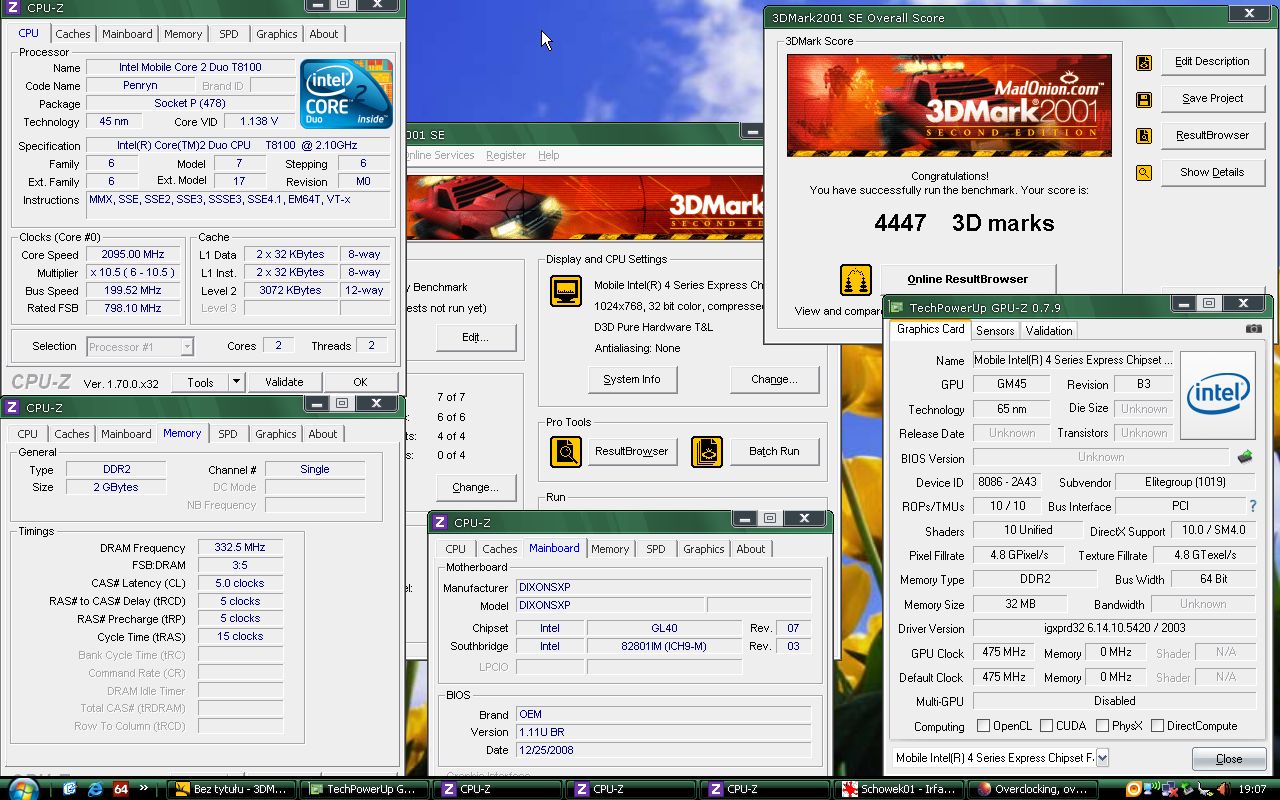
Task: Open the Tools dropdown arrow in CPU-Z
Action: (236, 382)
